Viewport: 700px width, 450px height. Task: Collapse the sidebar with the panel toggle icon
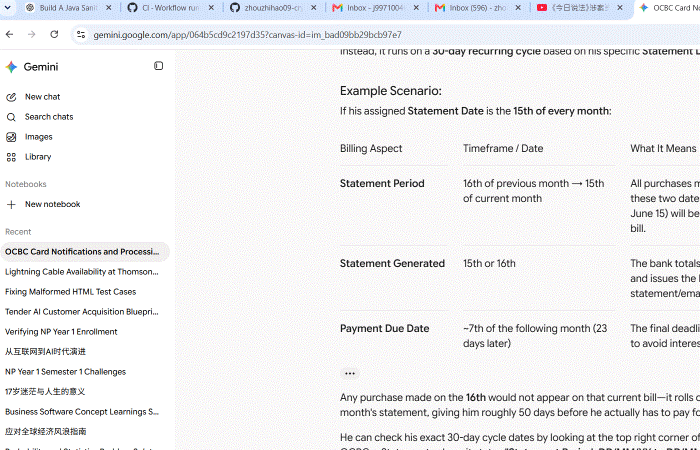158,66
